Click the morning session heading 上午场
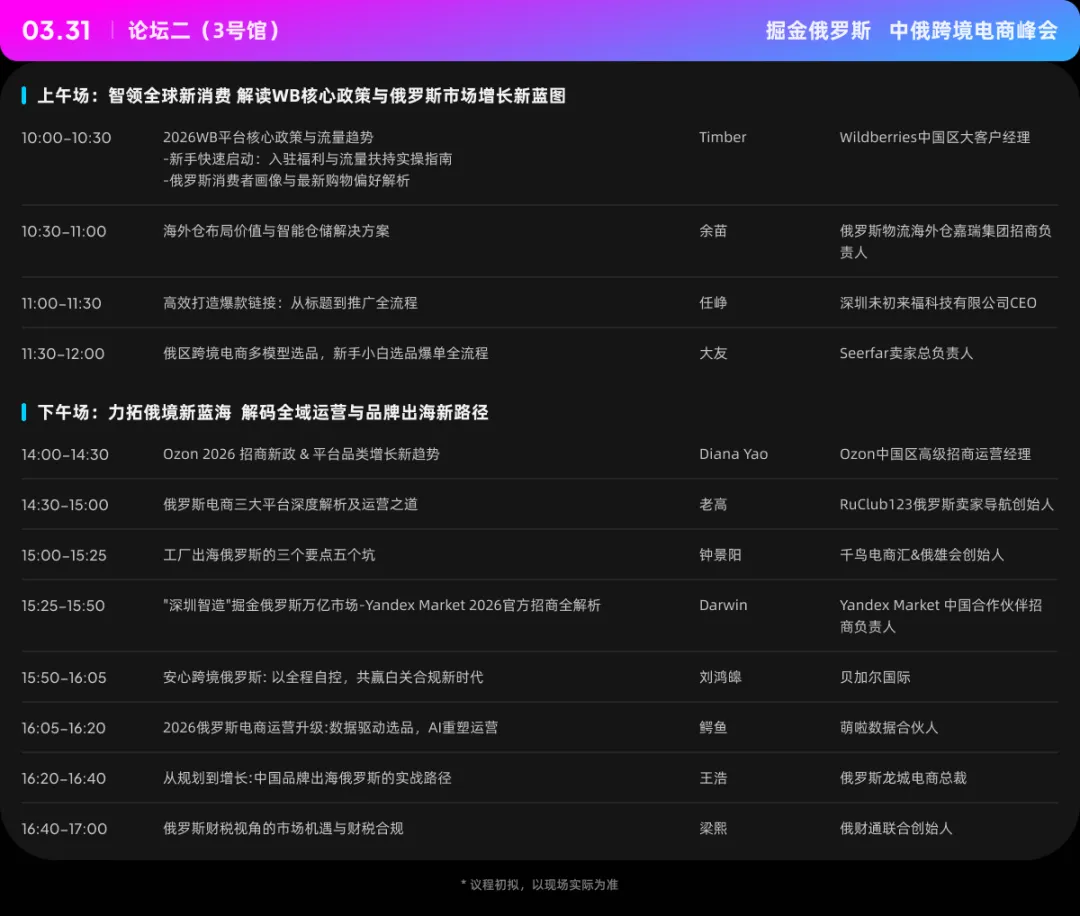This screenshot has height=916, width=1080. click(301, 96)
